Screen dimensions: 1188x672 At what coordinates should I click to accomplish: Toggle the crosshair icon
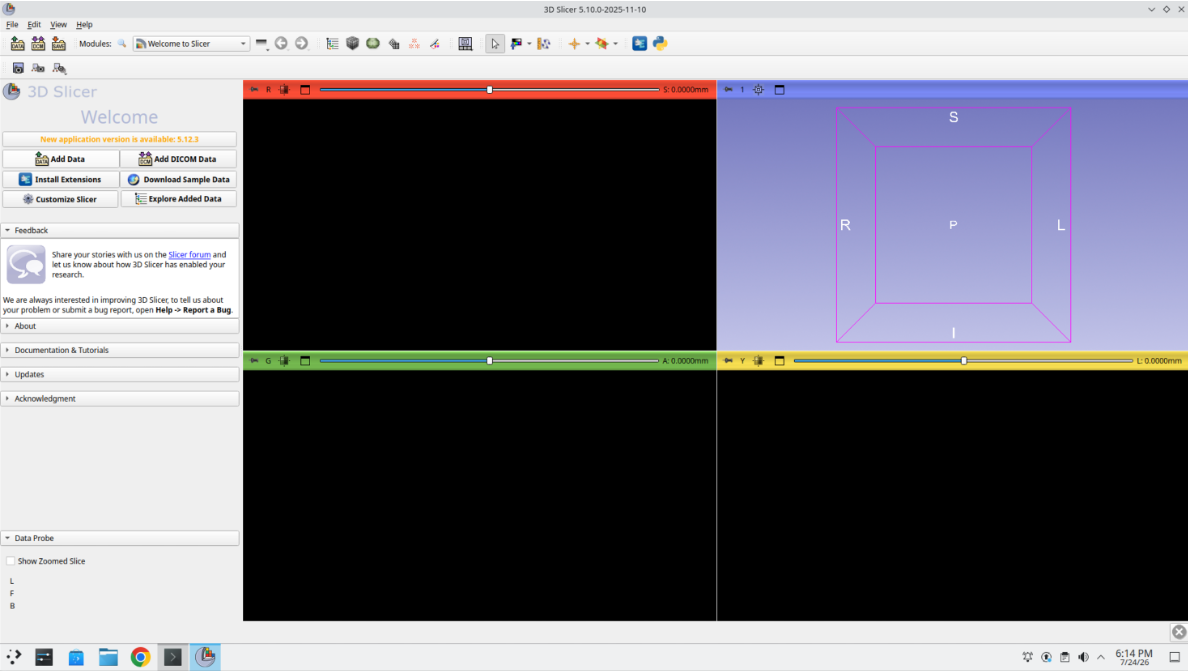(574, 44)
